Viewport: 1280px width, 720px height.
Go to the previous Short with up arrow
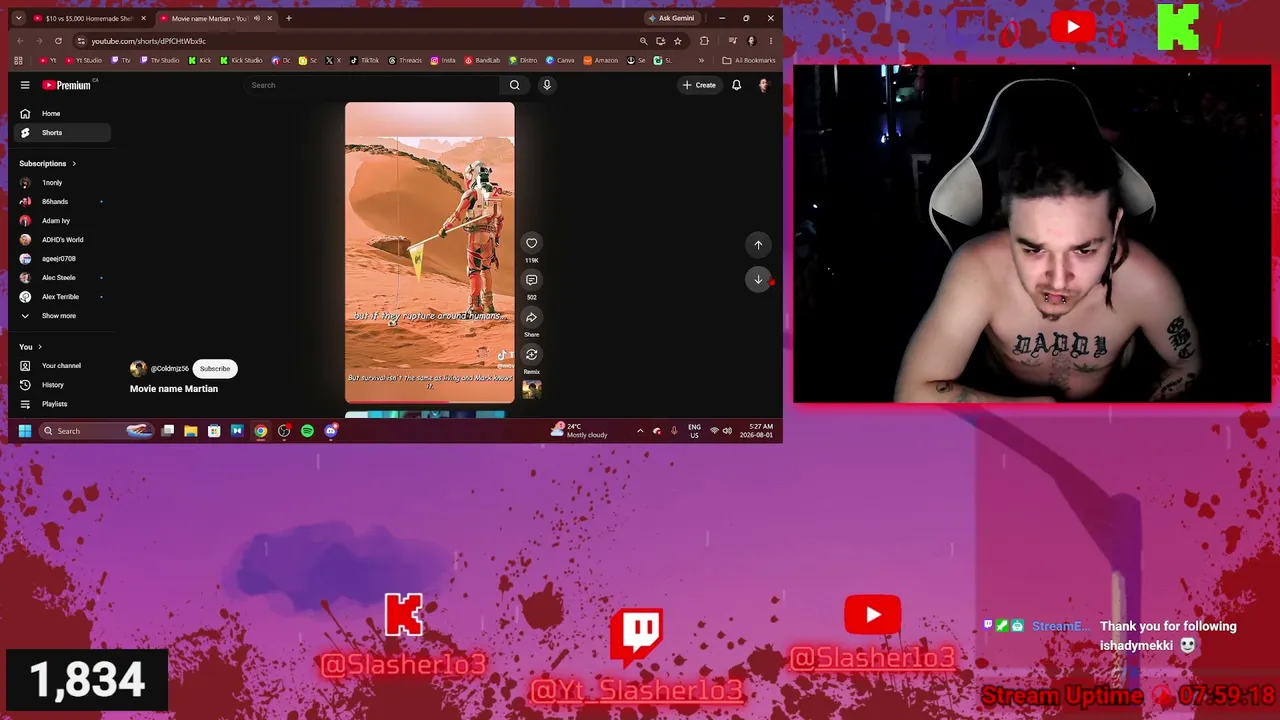click(x=758, y=244)
